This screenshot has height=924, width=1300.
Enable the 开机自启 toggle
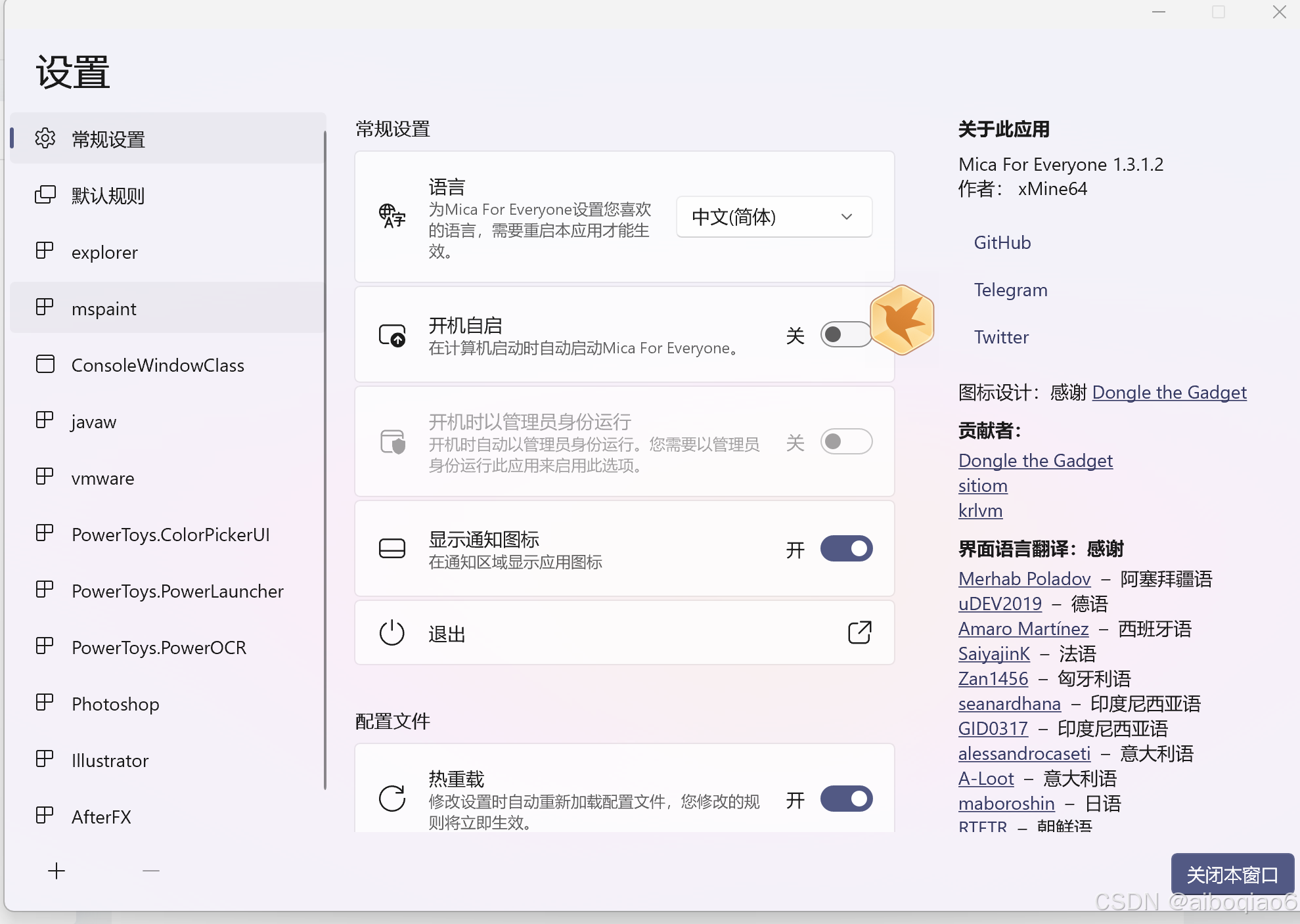pyautogui.click(x=846, y=335)
